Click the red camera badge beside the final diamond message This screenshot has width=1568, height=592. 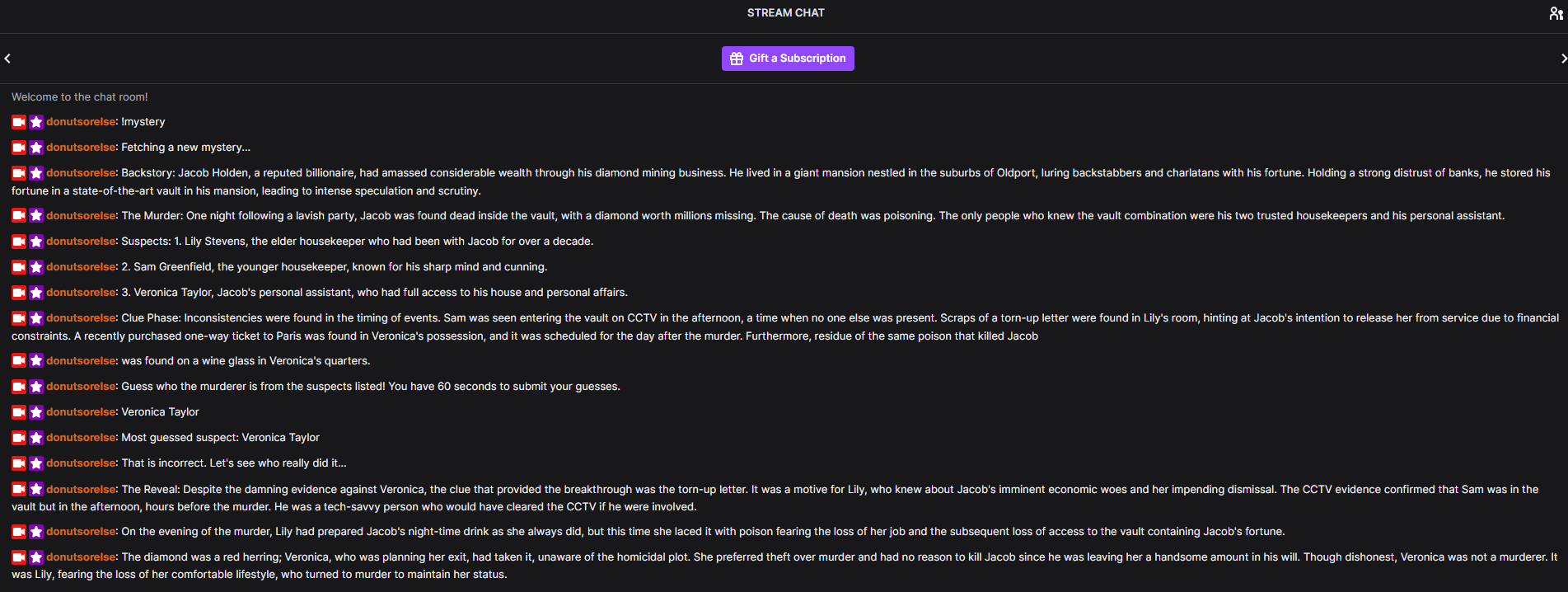[18, 557]
